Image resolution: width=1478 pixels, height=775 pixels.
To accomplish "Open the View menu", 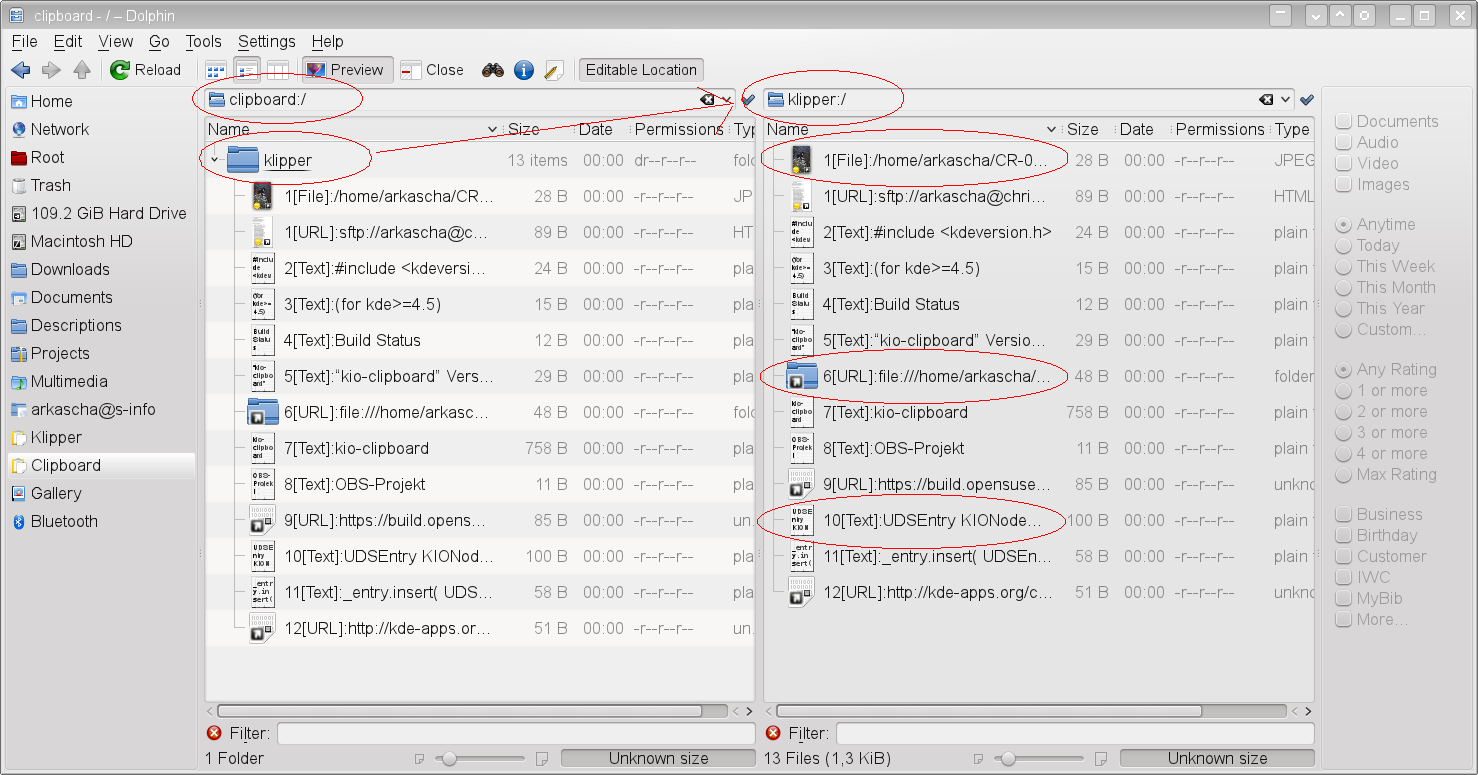I will [116, 42].
